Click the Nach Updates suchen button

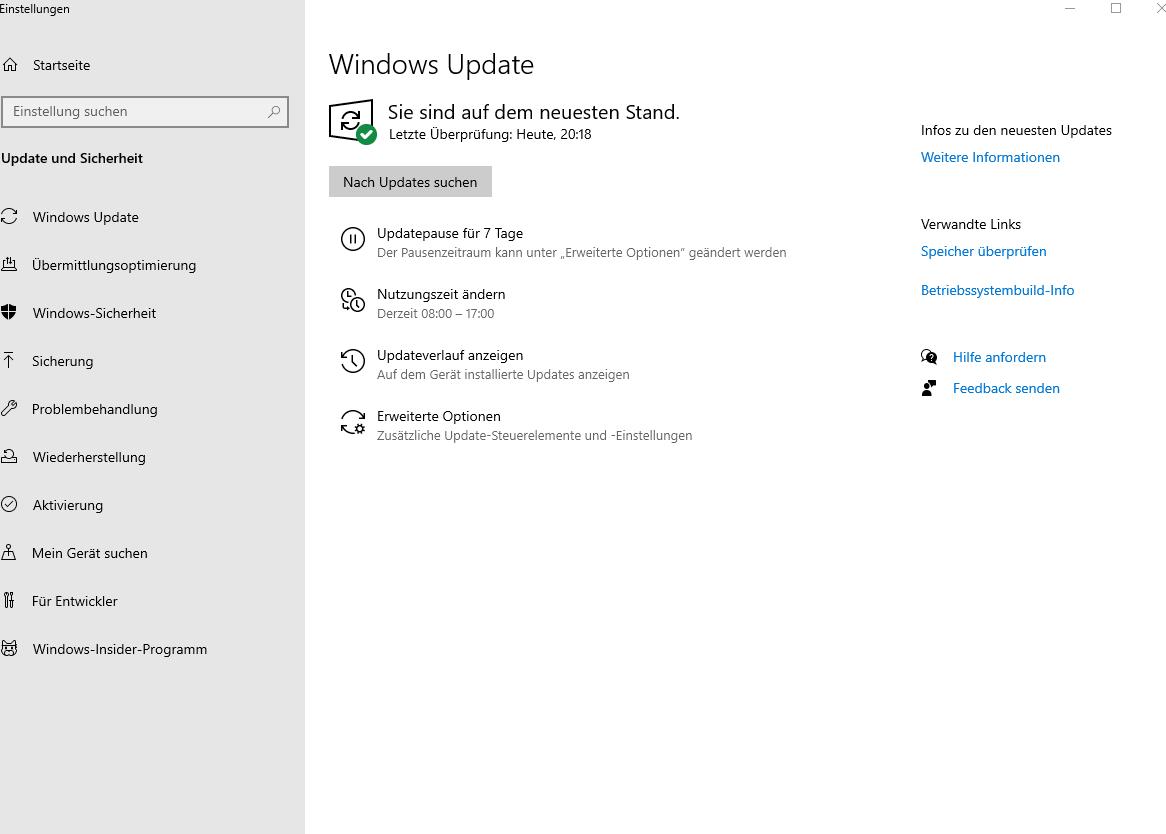[x=410, y=181]
